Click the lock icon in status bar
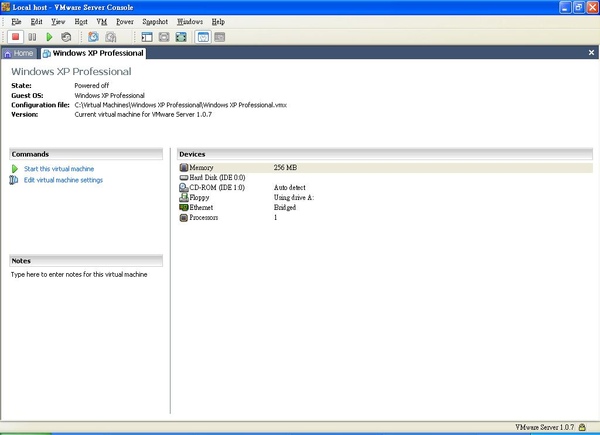The height and width of the screenshot is (435, 600). coord(582,427)
